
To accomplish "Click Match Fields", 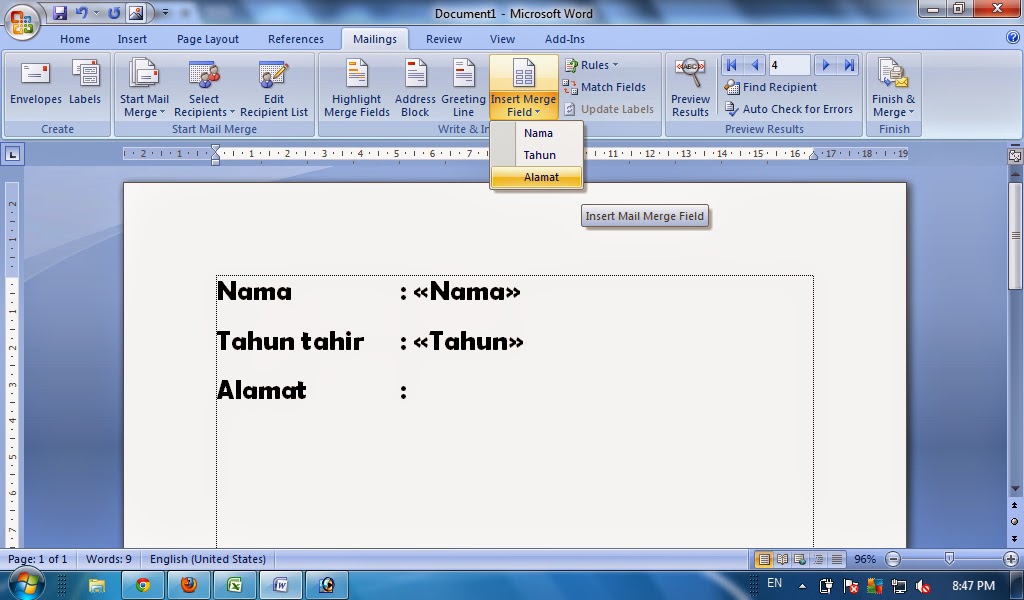I will pos(608,87).
